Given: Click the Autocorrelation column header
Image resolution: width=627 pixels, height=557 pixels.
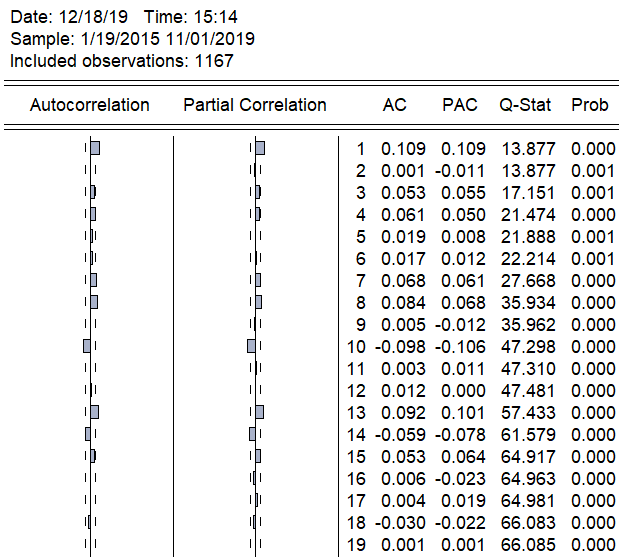Looking at the screenshot, I should coord(90,105).
